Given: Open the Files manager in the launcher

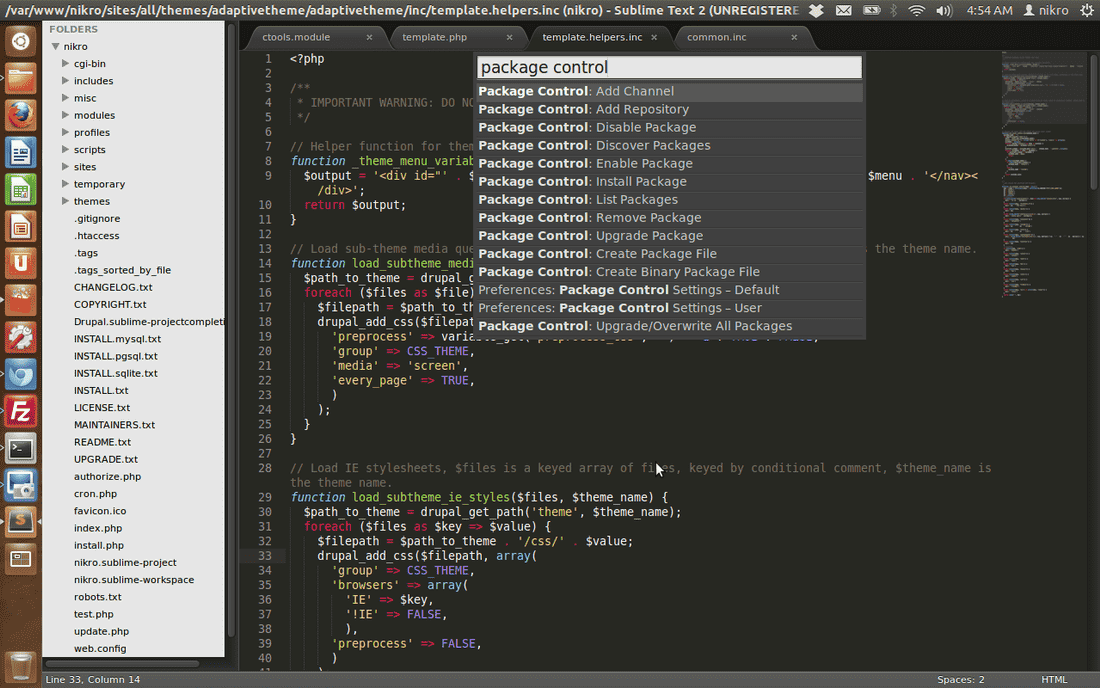Looking at the screenshot, I should pos(20,79).
